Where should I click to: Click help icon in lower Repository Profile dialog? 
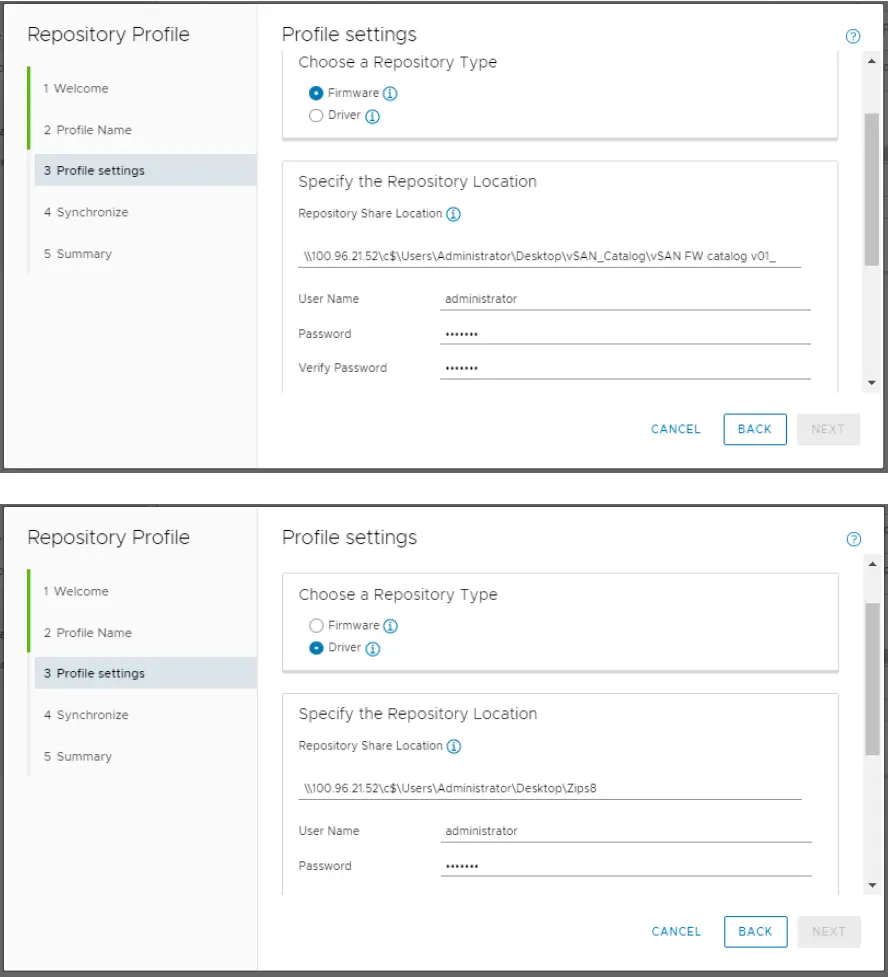point(853,539)
